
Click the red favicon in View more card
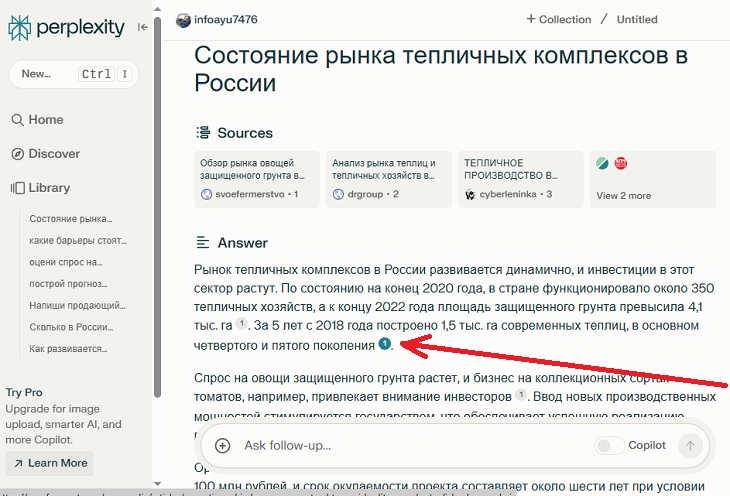tap(621, 163)
